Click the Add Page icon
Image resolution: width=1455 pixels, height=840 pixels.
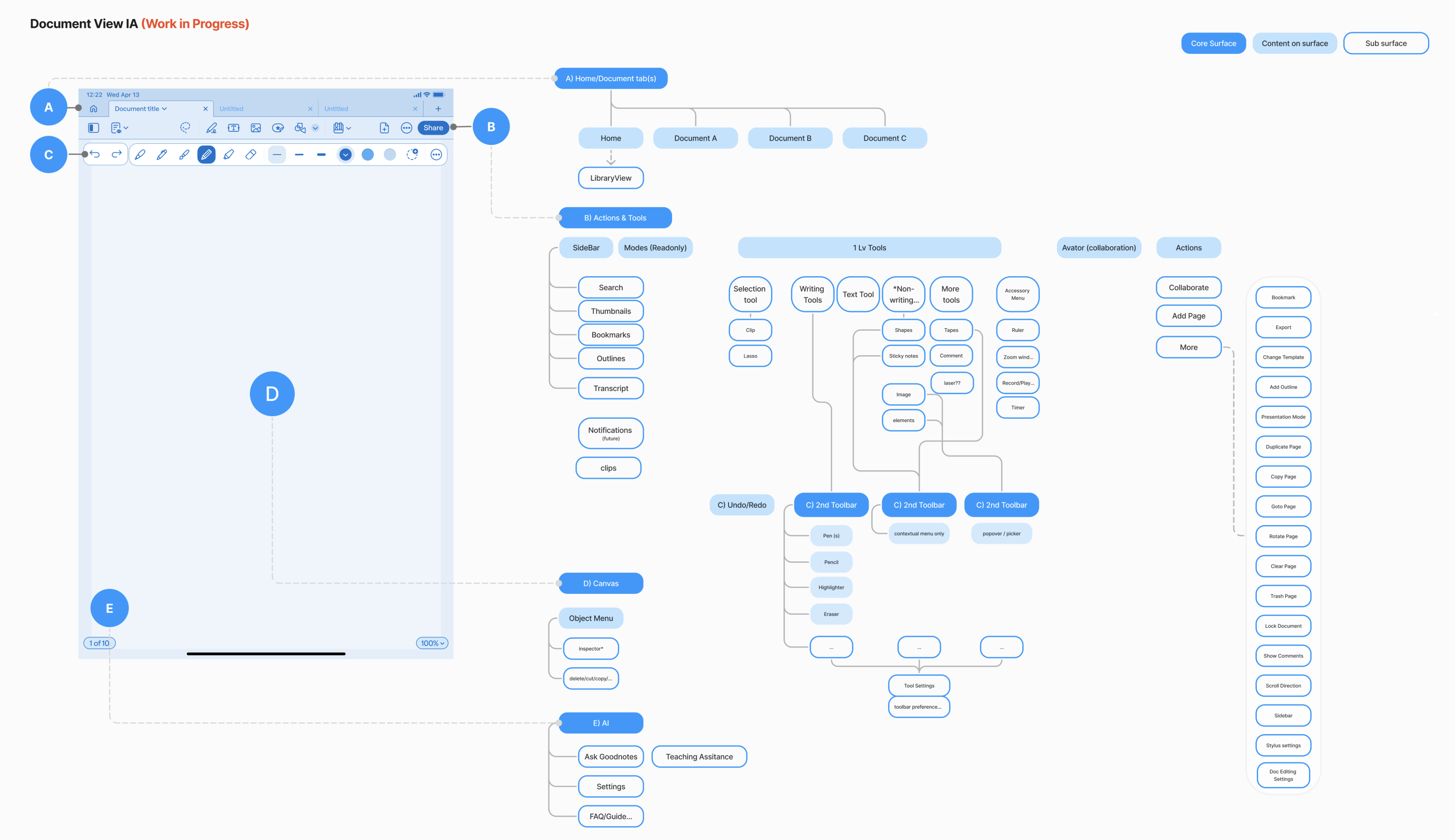384,128
